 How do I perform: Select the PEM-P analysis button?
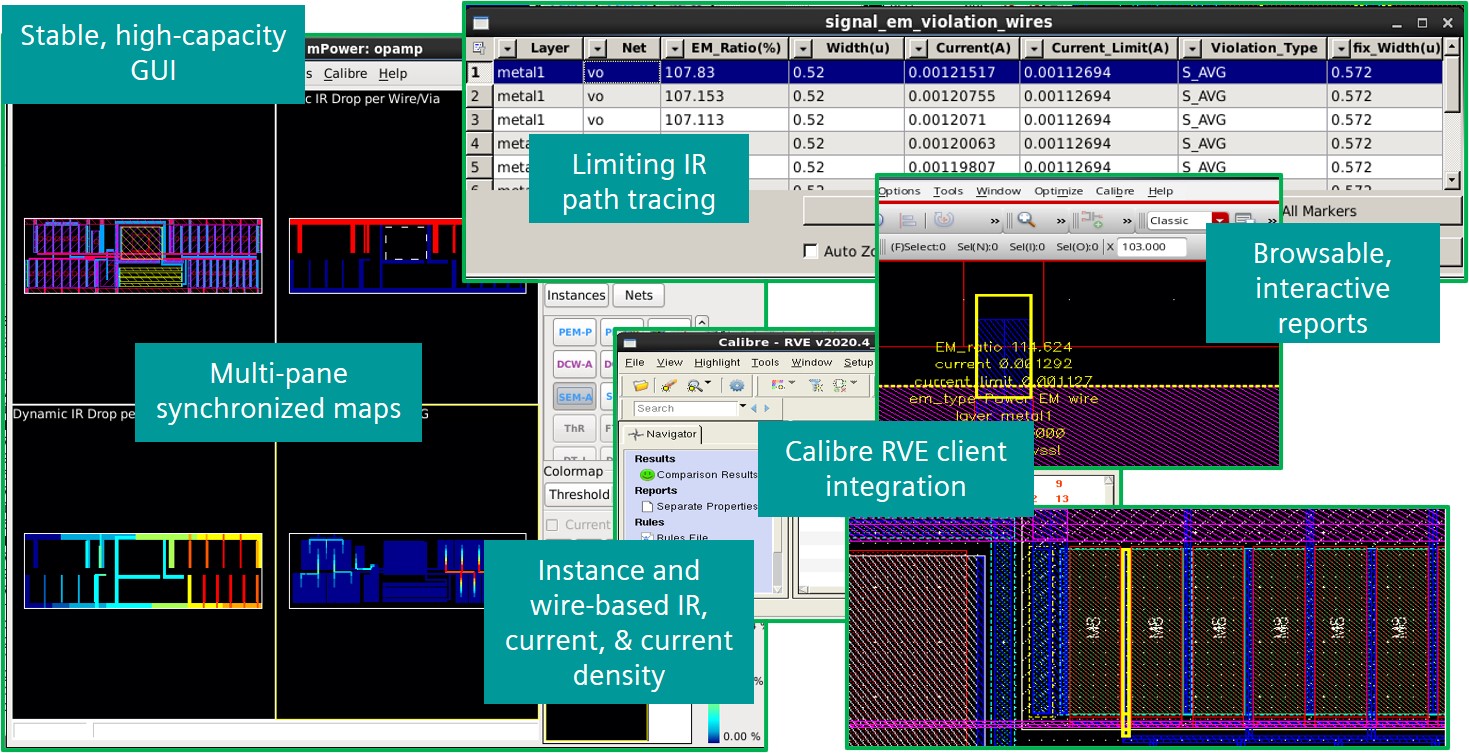[575, 332]
